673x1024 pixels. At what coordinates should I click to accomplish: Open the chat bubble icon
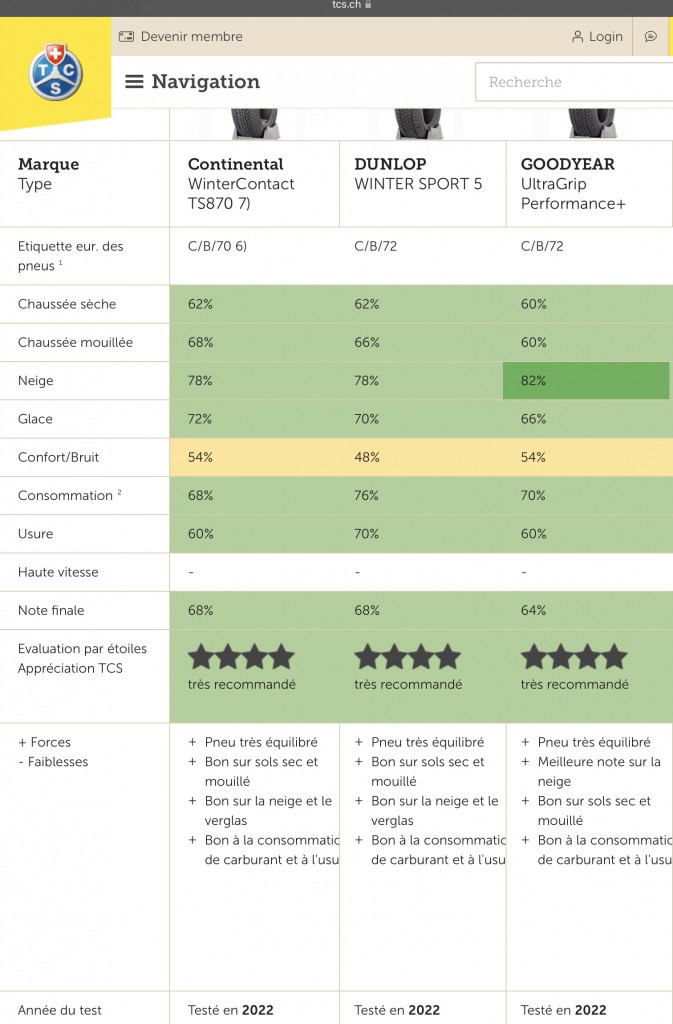[x=651, y=37]
